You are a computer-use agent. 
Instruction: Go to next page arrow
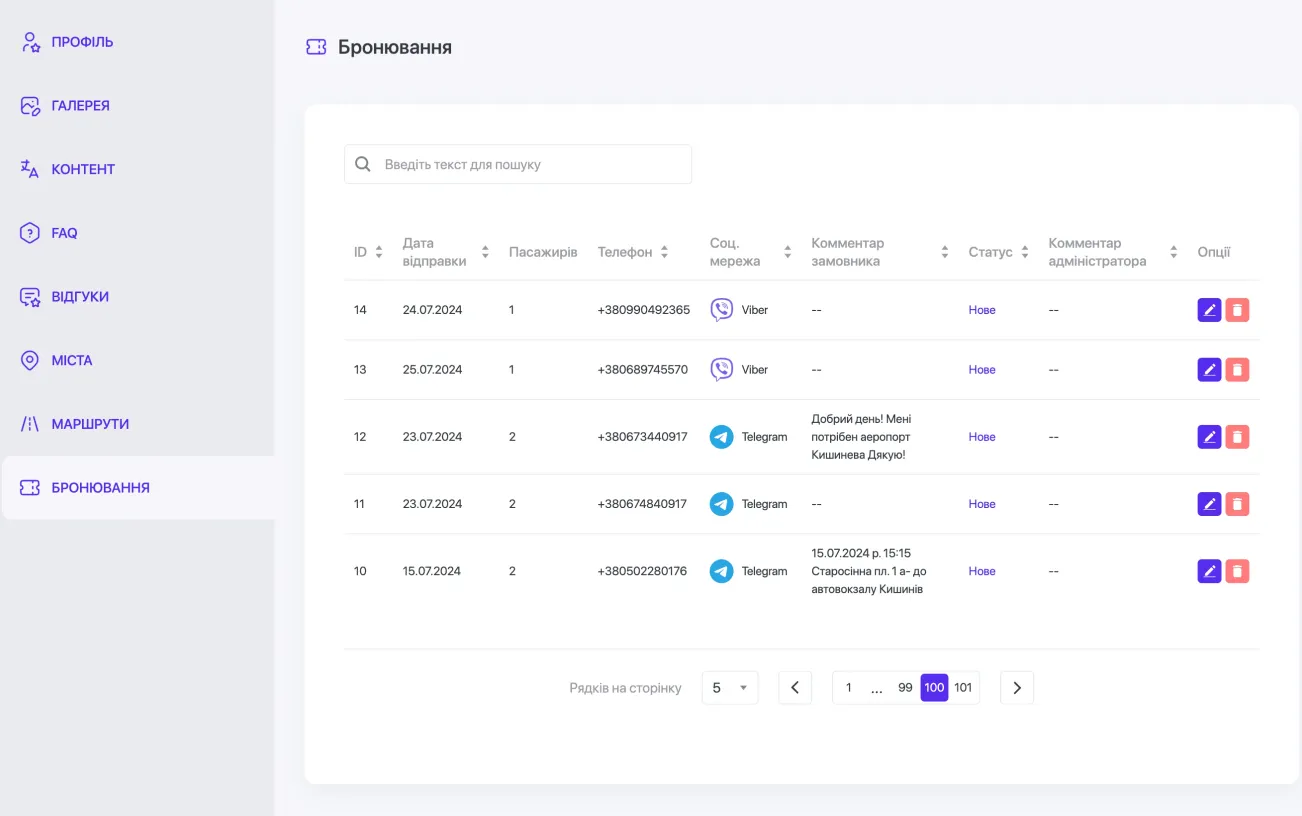point(1017,687)
